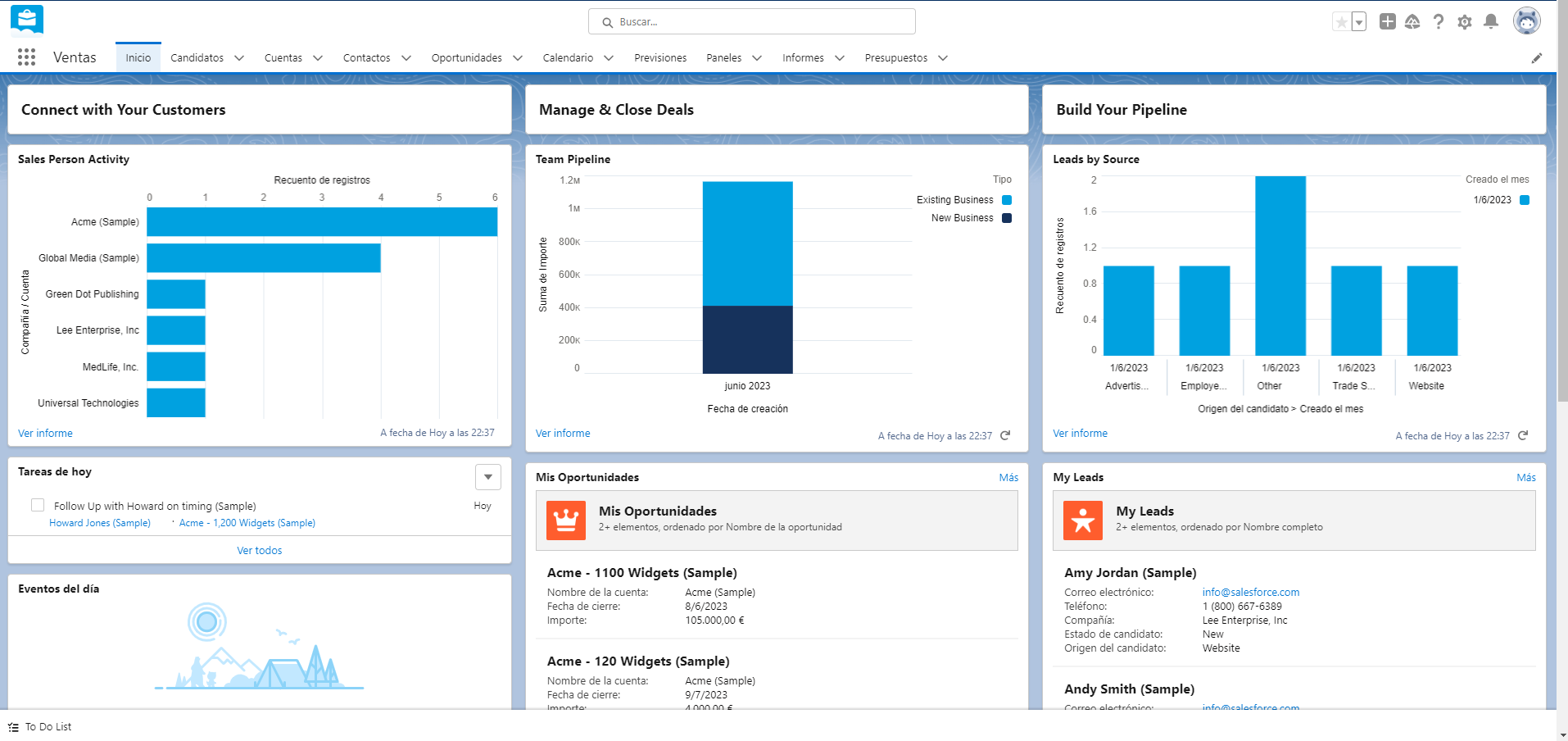Open the Notifications bell icon
This screenshot has width=1568, height=741.
(1491, 22)
